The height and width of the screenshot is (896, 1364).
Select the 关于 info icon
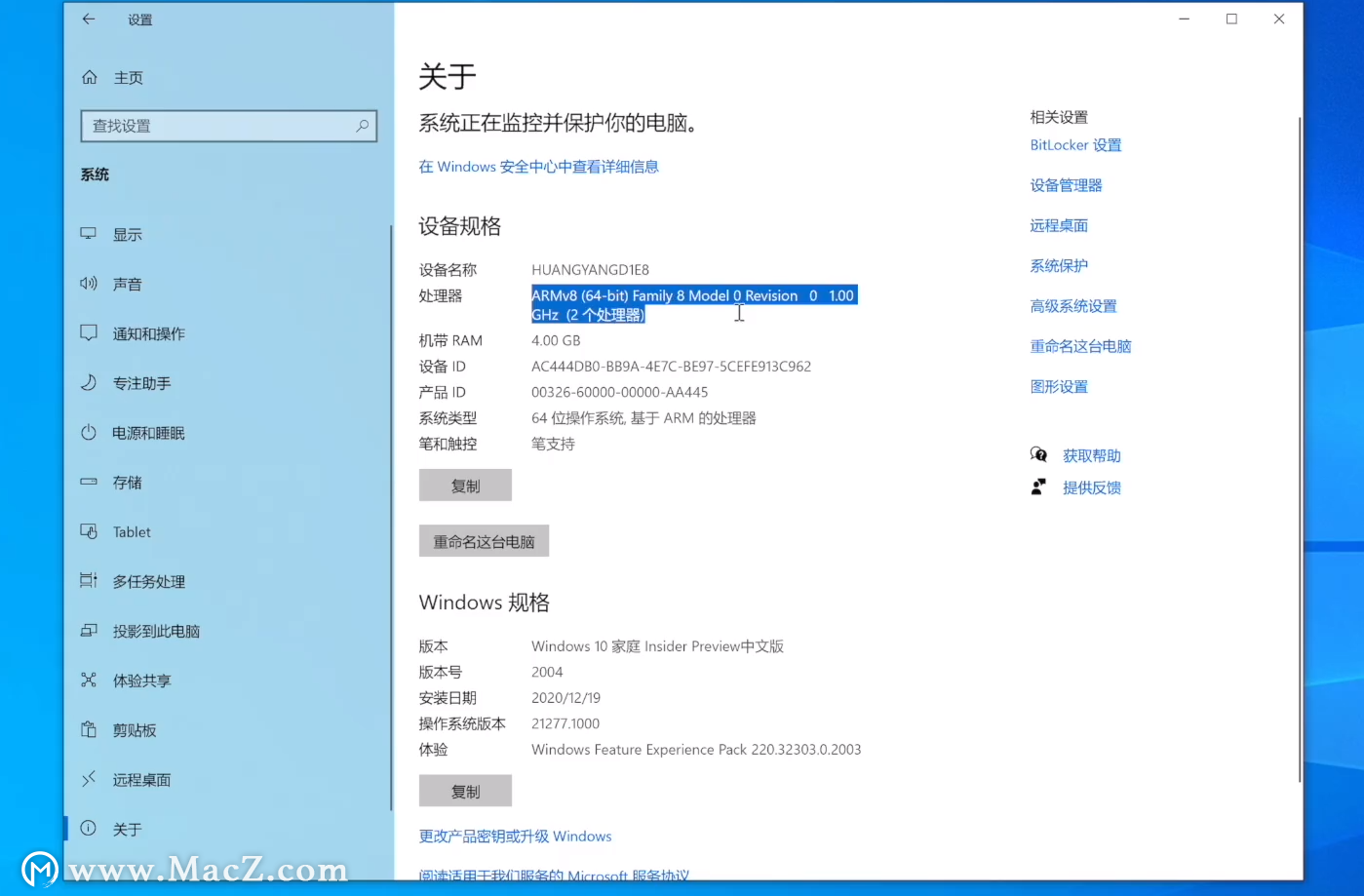coord(89,829)
